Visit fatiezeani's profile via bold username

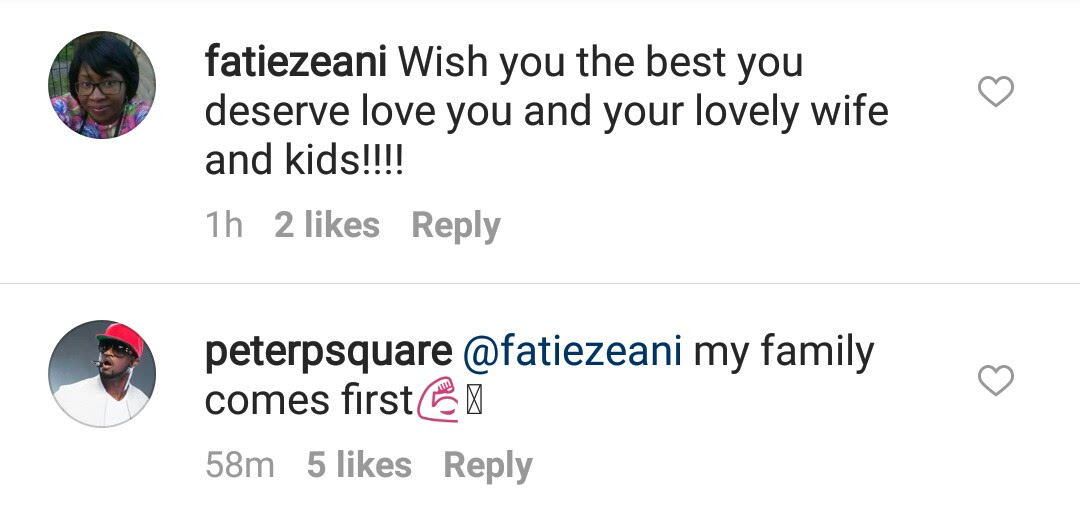tap(295, 62)
